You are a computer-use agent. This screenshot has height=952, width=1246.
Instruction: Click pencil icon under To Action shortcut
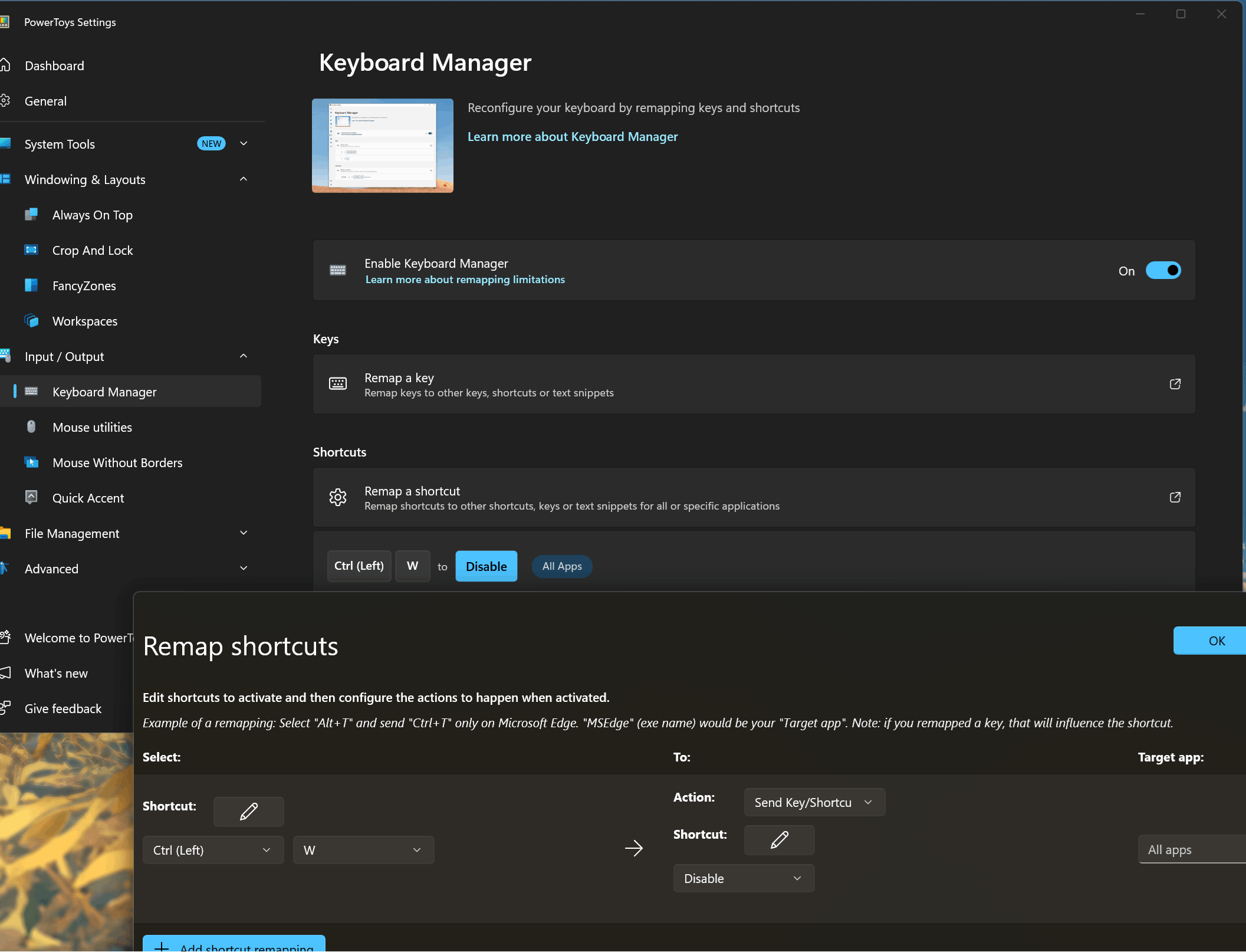[x=779, y=840]
